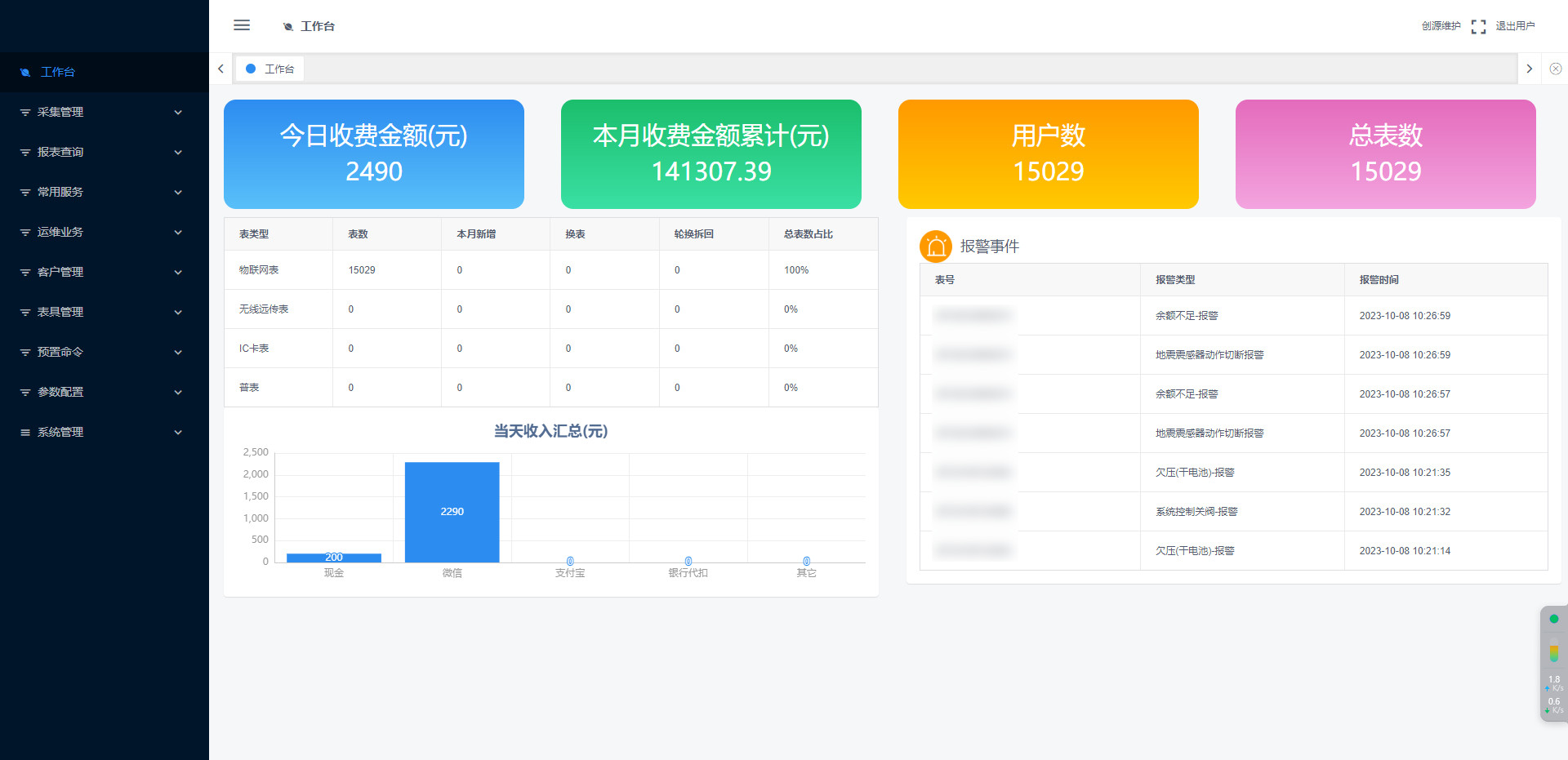Click the 微信 bar showing 2290
Image resolution: width=1568 pixels, height=760 pixels.
click(452, 512)
